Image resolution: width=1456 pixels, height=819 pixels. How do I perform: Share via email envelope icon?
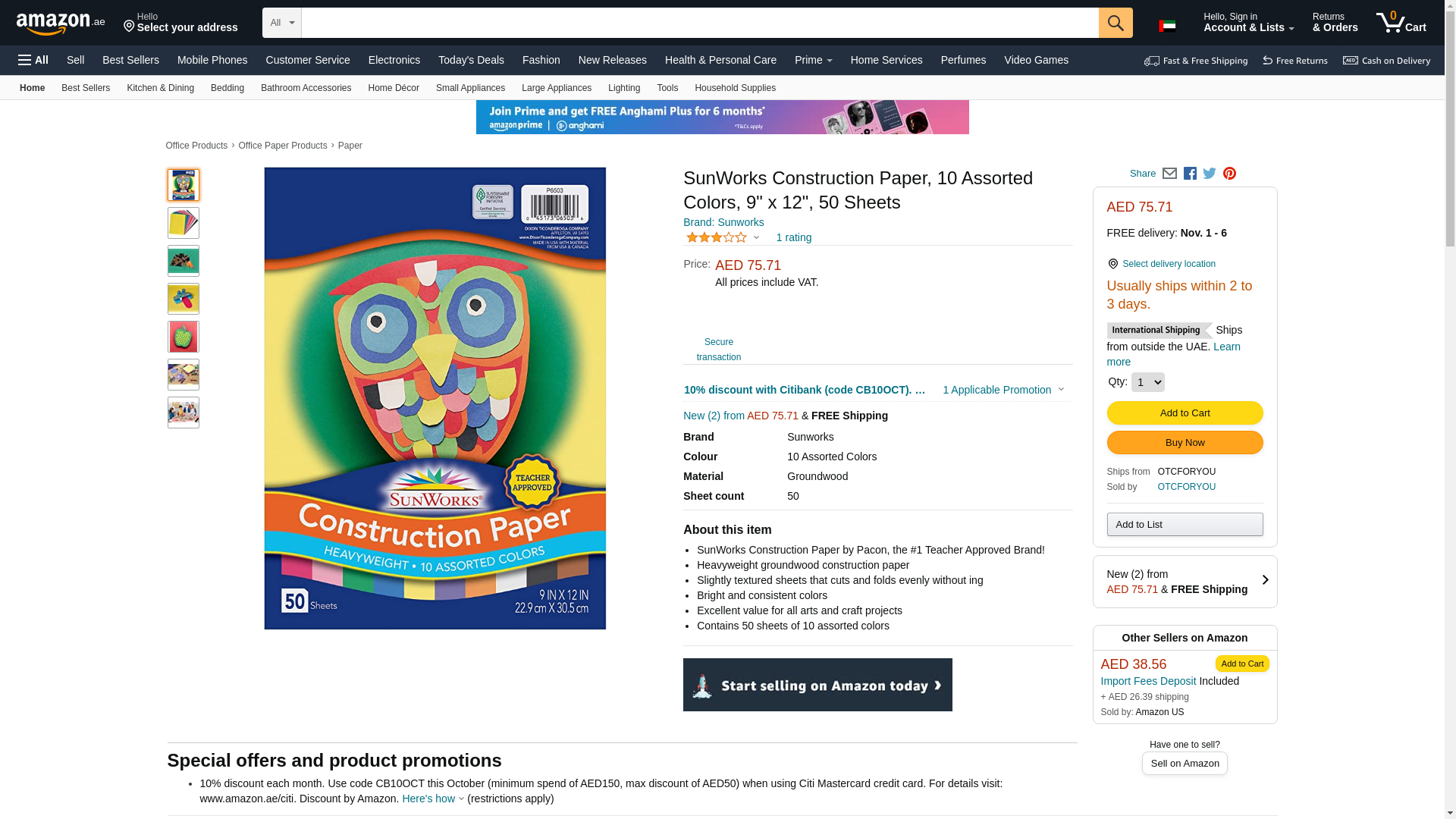coord(1169,174)
